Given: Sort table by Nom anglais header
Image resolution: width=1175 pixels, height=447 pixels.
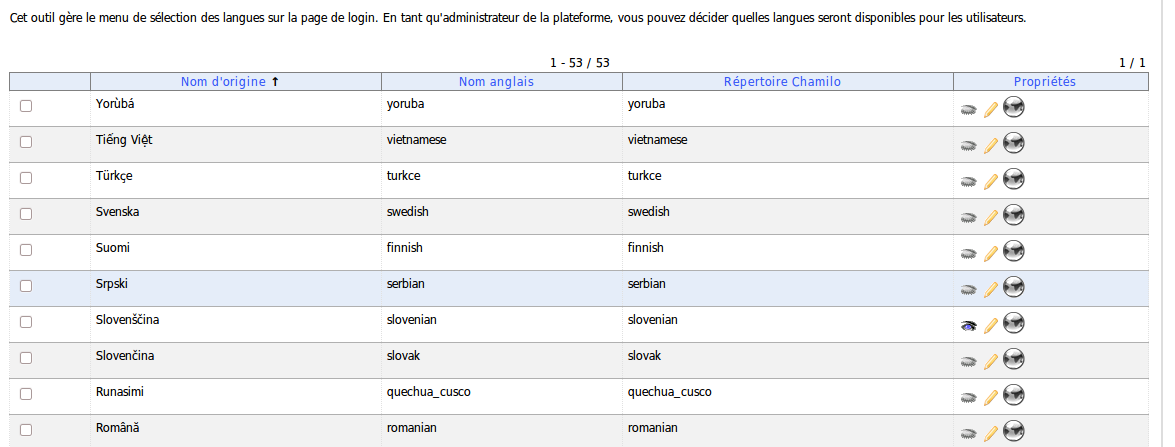Looking at the screenshot, I should [496, 82].
